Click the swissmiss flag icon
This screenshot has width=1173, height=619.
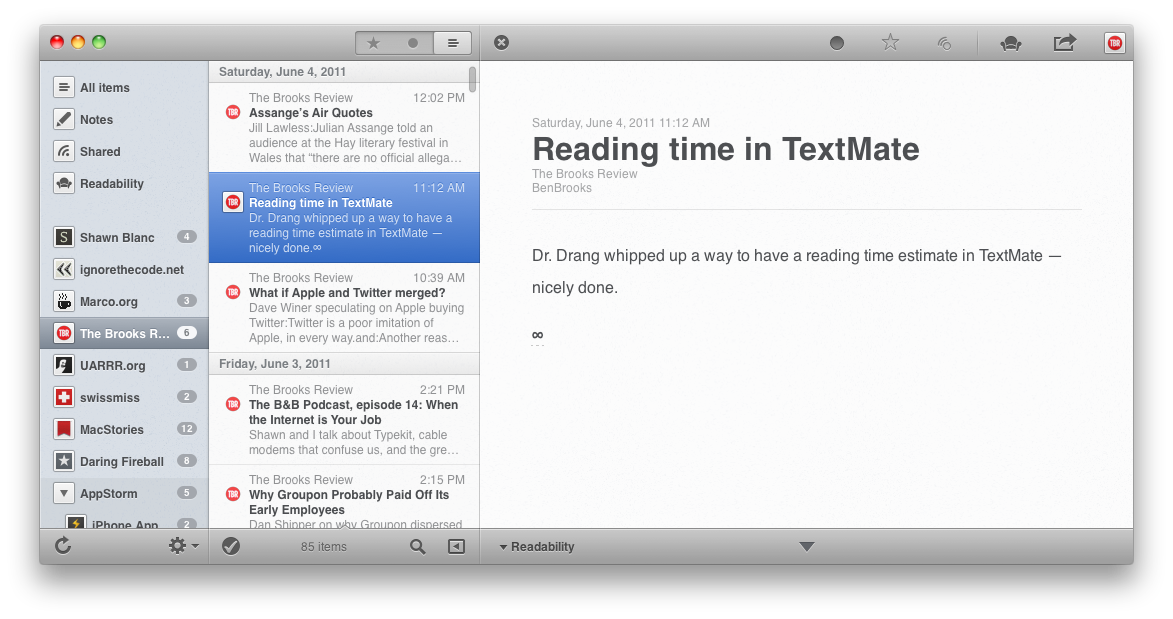(x=64, y=397)
